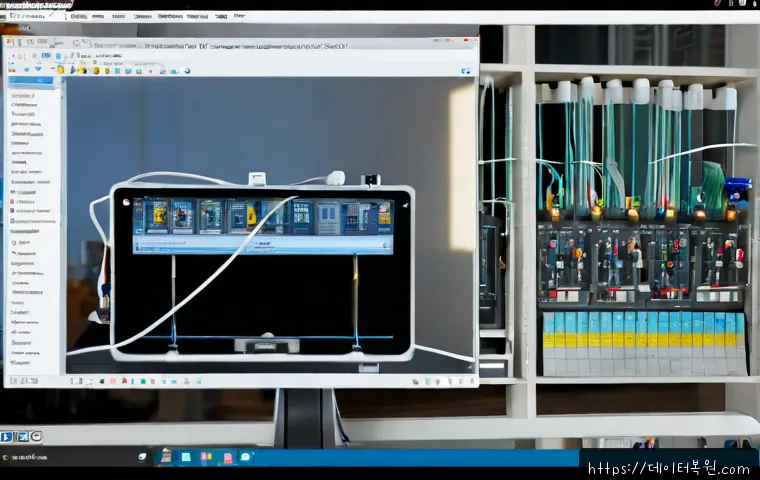Open the pink and yellow icon on the taskbar
The image size is (760, 480).
(206, 456)
